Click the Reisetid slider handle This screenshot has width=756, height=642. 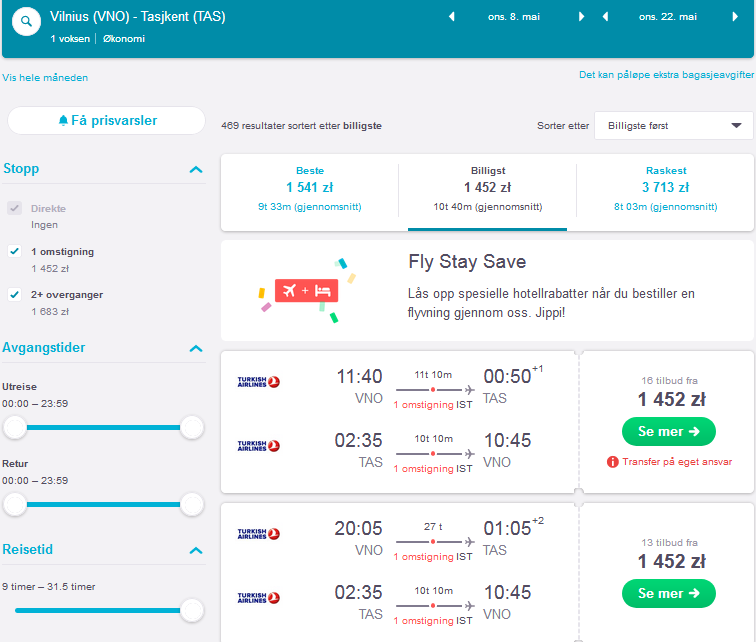192,610
